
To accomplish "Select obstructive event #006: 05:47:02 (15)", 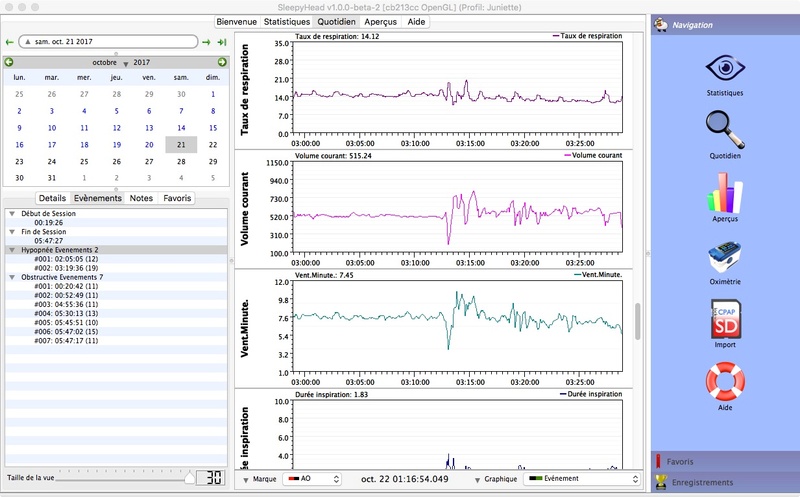I will coord(66,332).
